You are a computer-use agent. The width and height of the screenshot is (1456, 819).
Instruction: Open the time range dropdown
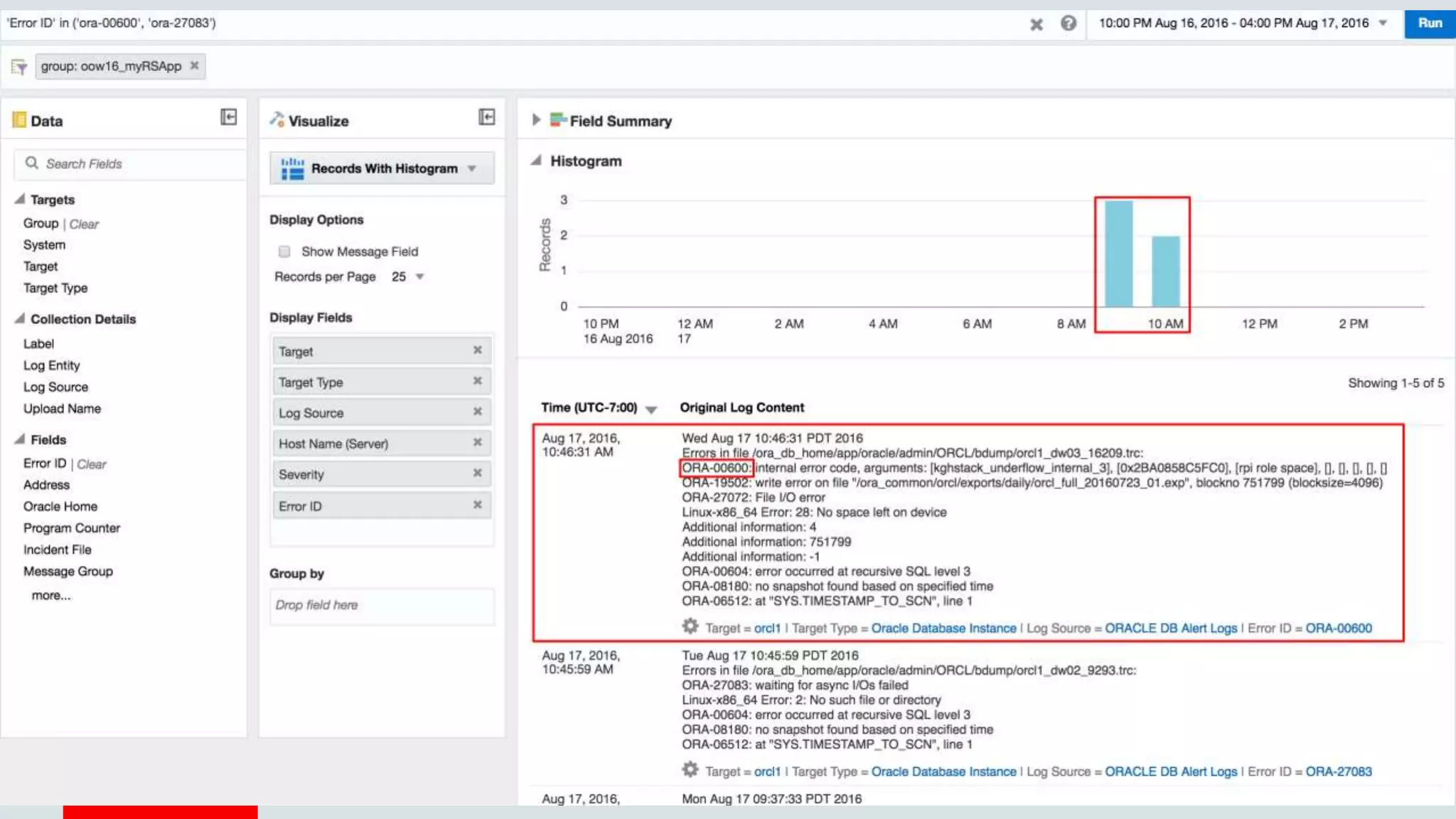coord(1383,23)
